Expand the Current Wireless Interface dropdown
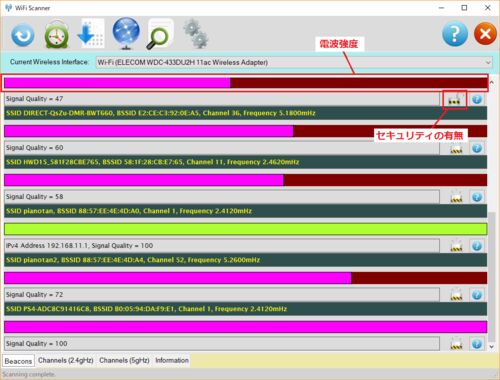Viewport: 500px width, 380px height. [x=294, y=62]
